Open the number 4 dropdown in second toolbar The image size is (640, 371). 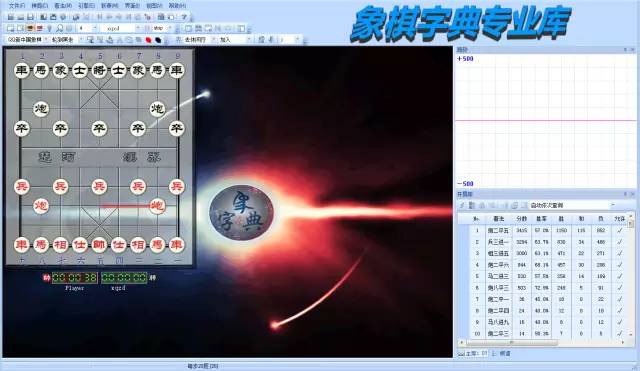coord(95,28)
